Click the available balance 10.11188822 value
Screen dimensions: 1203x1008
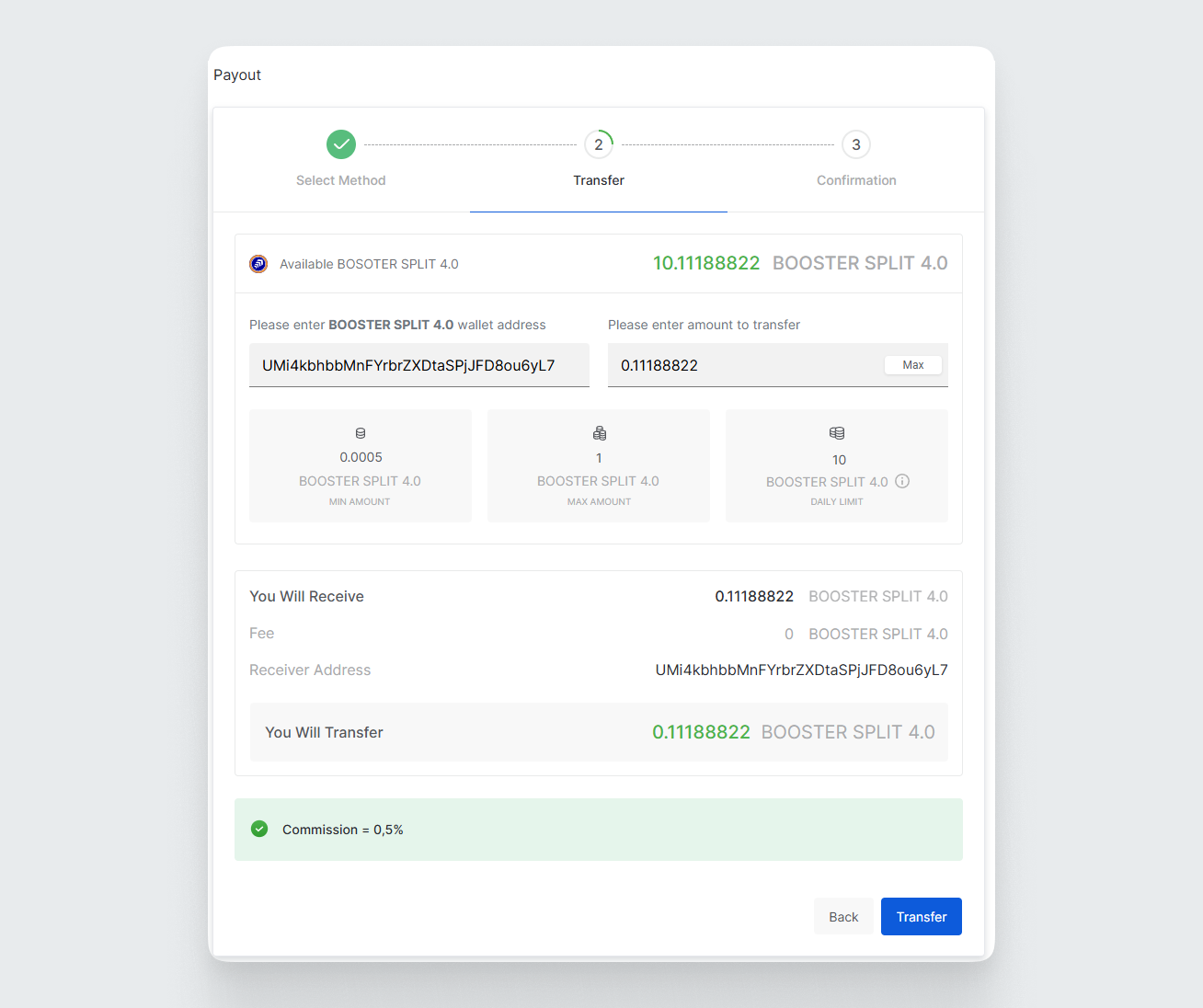pyautogui.click(x=706, y=263)
